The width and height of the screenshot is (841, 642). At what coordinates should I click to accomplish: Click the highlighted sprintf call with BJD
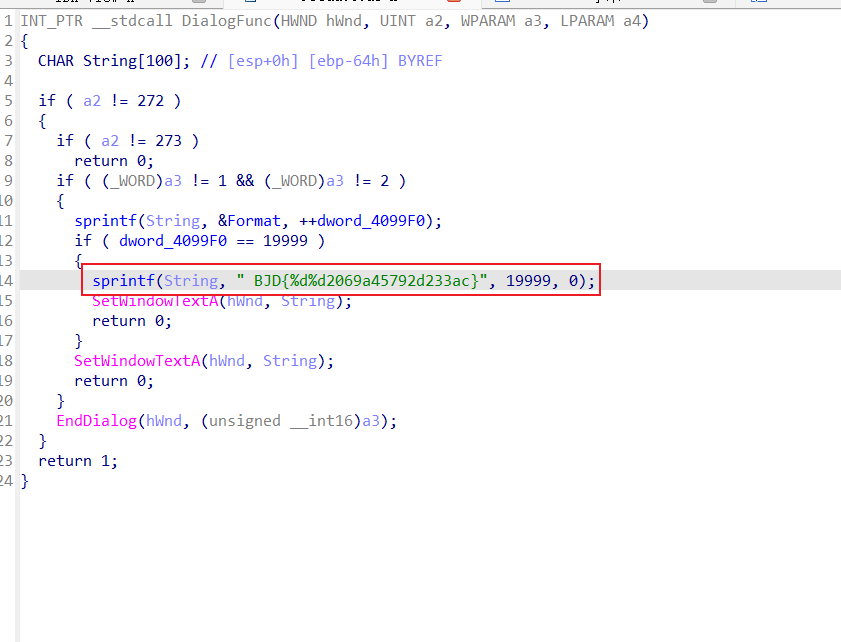(x=123, y=281)
